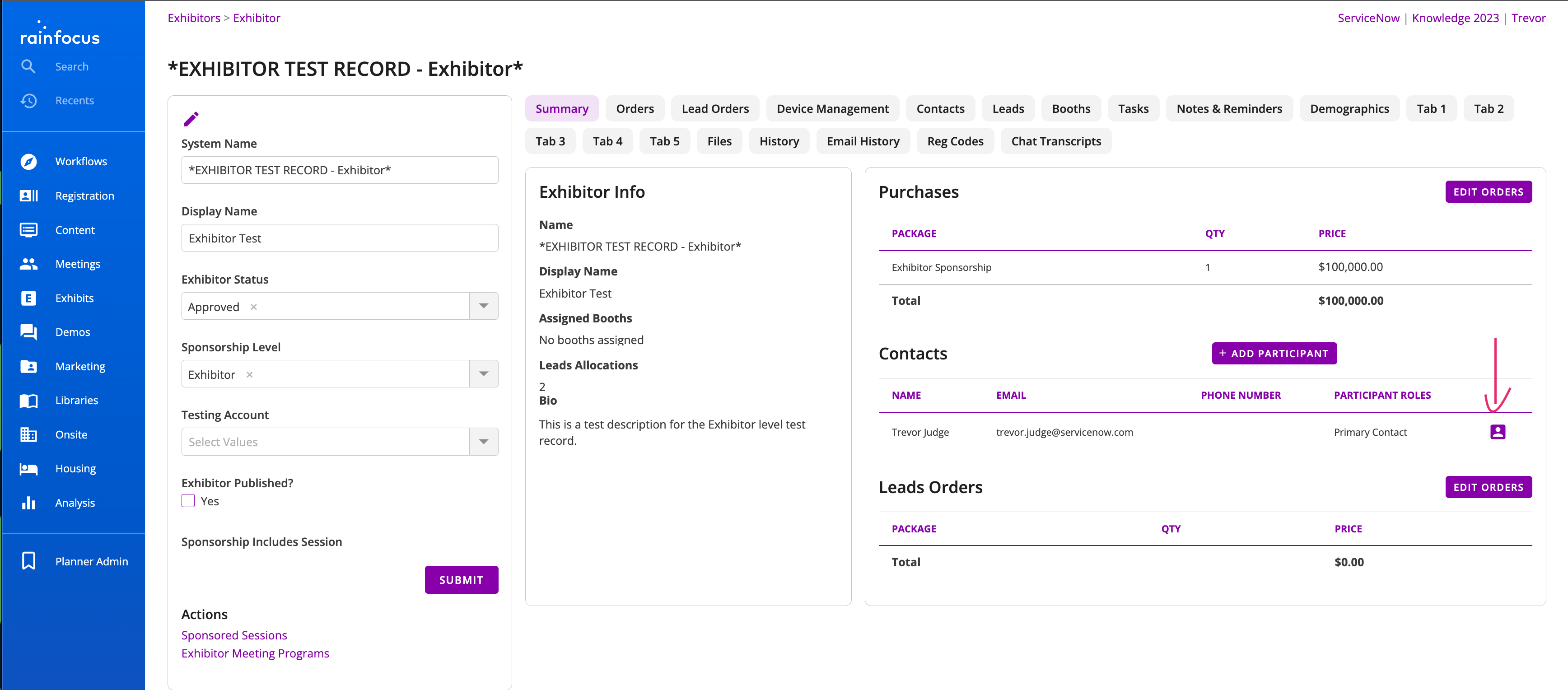This screenshot has height=690, width=1568.
Task: Click the Add Participant button
Action: [x=1274, y=354]
